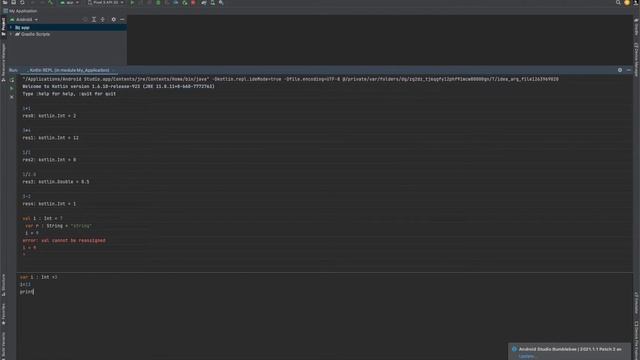Screen dimensions: 640x360
Task: Open Run panel settings gear icon
Action: [x=620, y=70]
